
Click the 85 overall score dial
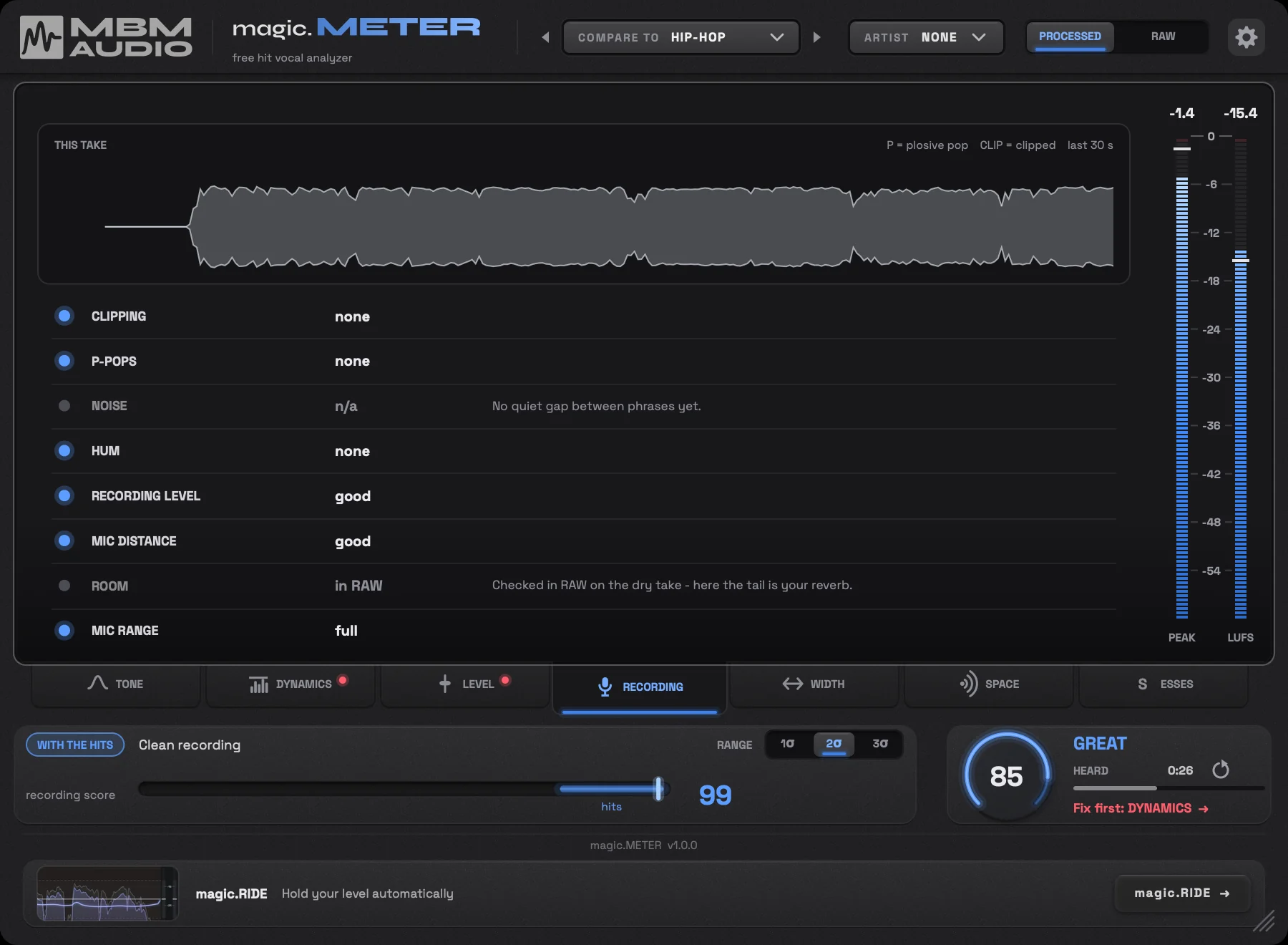coord(1006,776)
